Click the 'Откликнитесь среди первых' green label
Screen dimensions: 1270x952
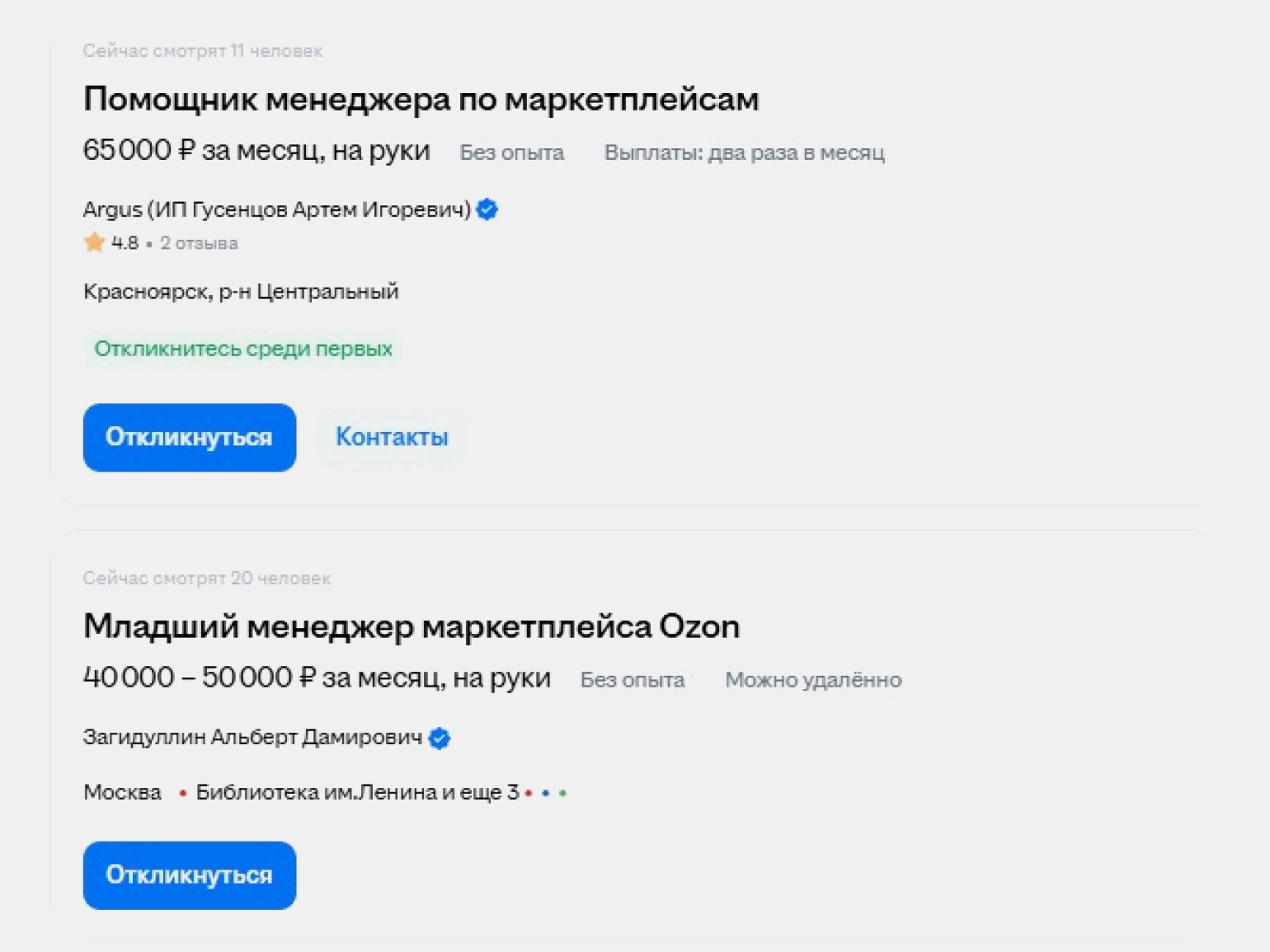[242, 349]
